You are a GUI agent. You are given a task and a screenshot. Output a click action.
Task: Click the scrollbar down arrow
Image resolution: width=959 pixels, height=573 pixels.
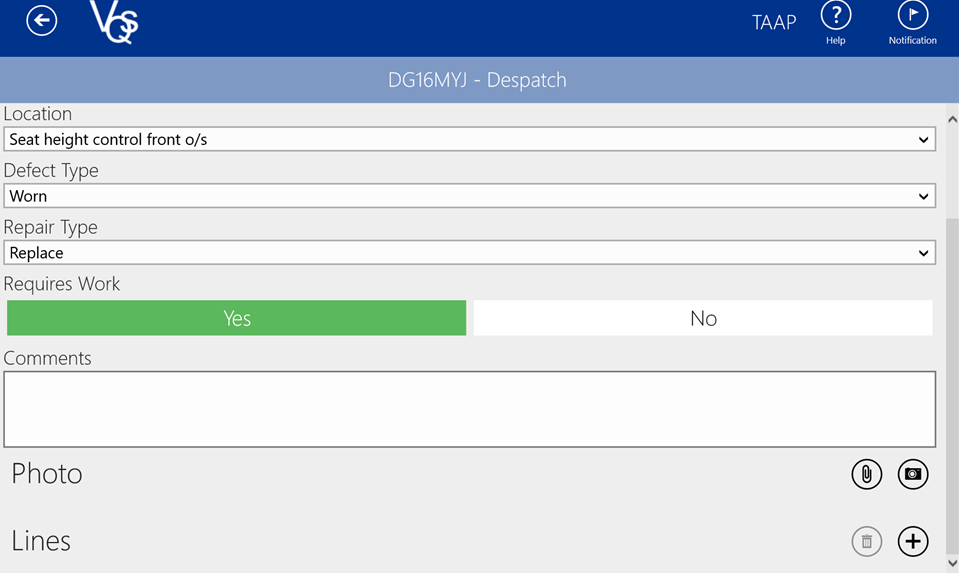952,563
